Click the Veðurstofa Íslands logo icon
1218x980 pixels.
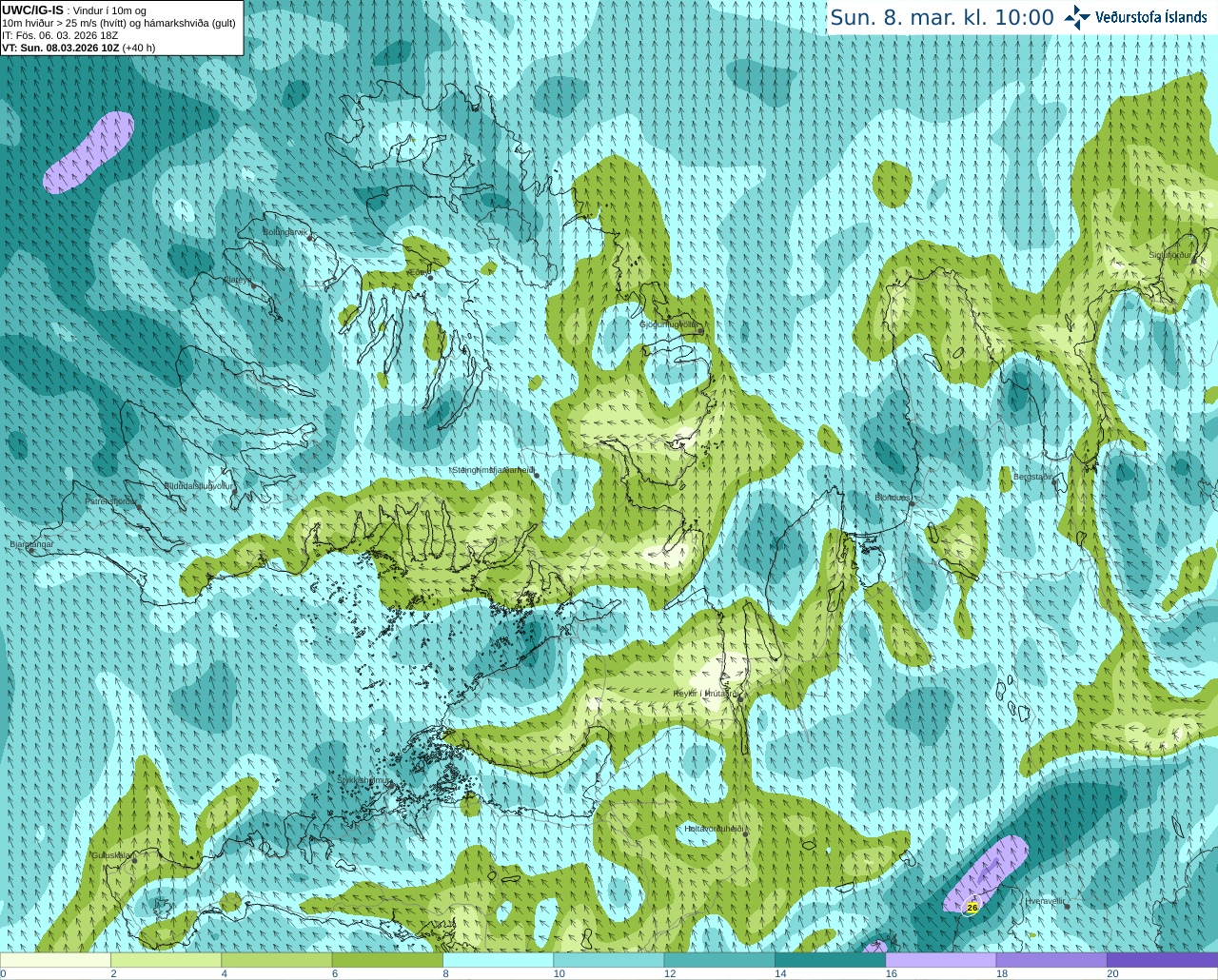[x=1077, y=17]
